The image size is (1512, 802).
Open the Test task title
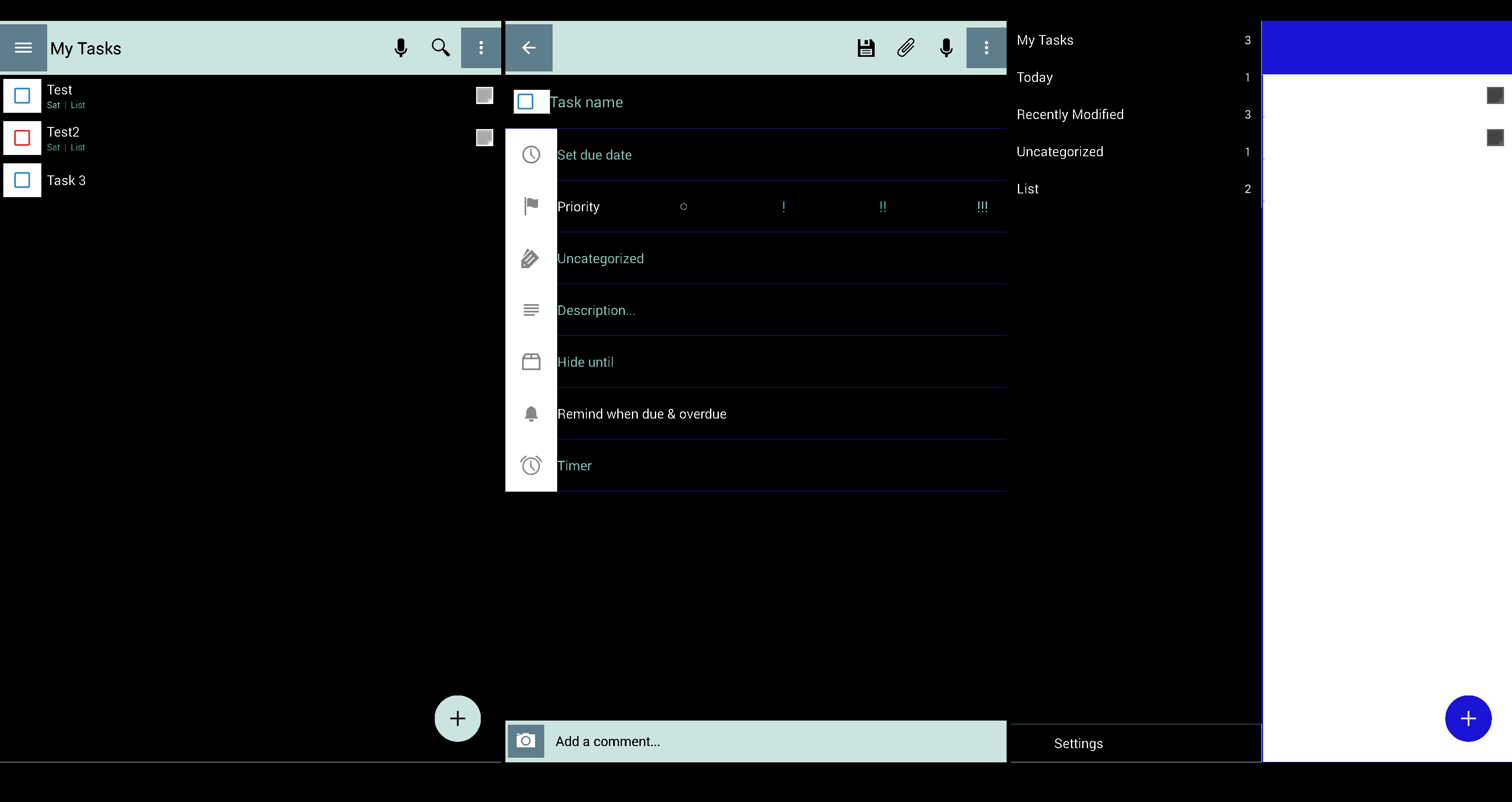pos(59,90)
